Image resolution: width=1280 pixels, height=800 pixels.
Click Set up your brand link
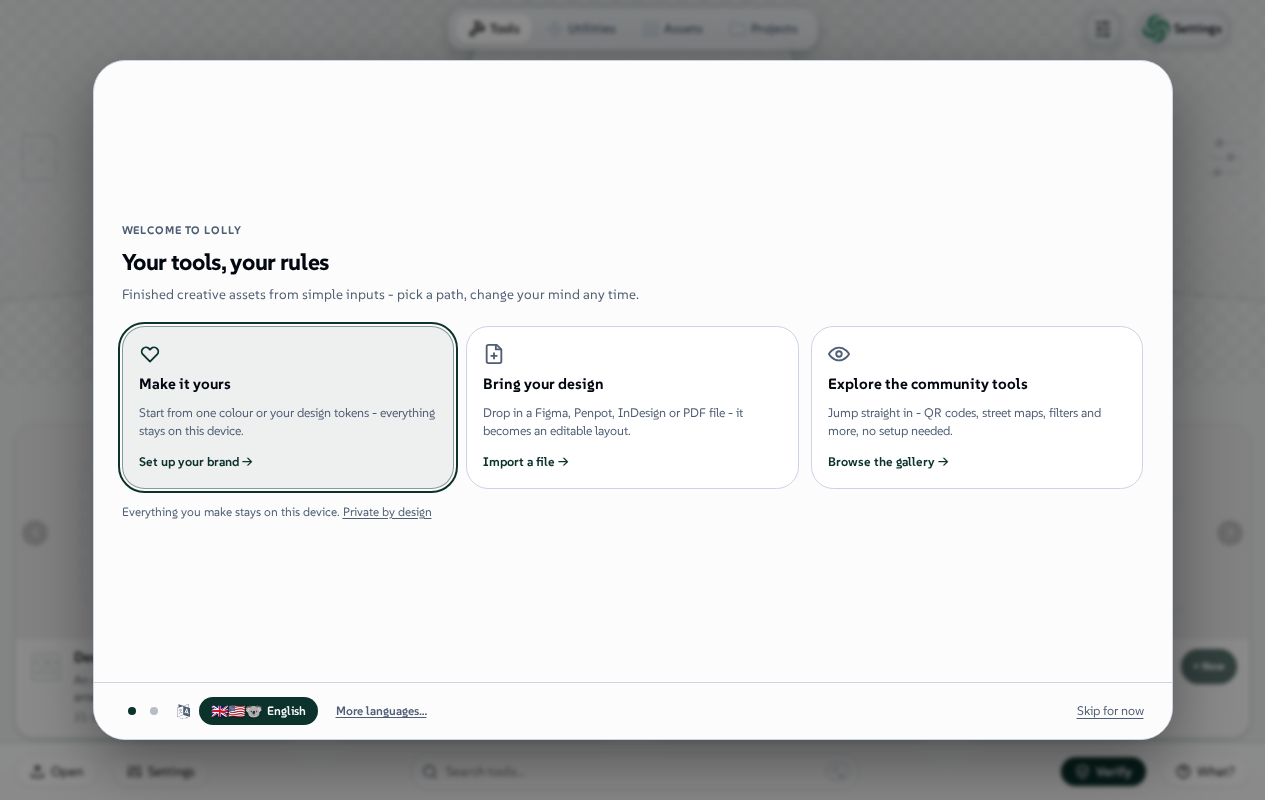(196, 462)
